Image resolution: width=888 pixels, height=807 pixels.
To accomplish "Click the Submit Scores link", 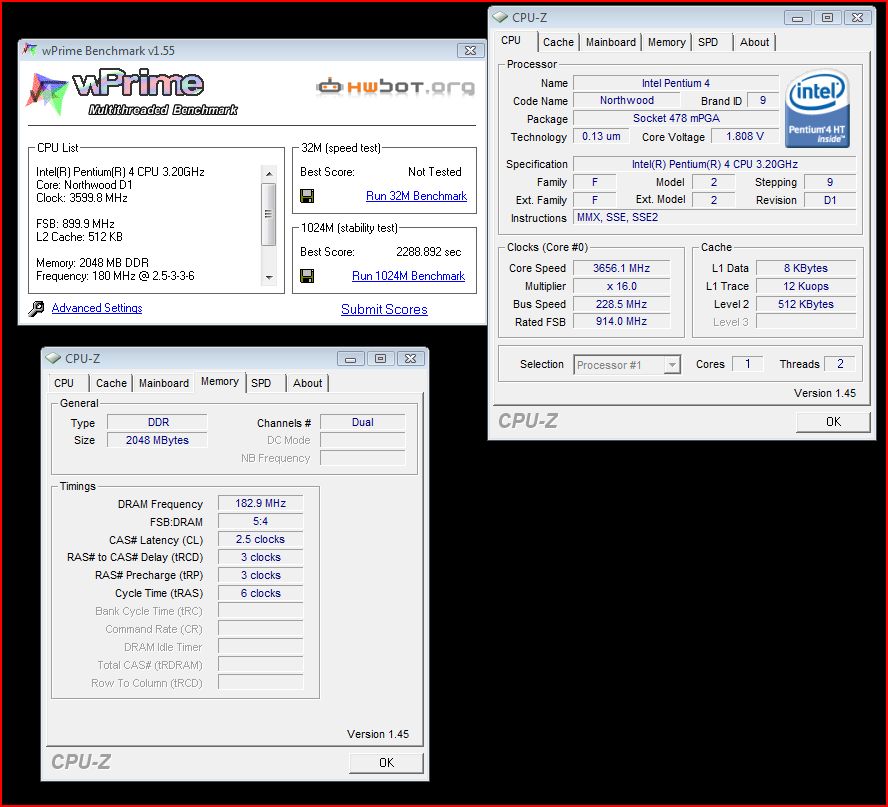I will (x=384, y=309).
